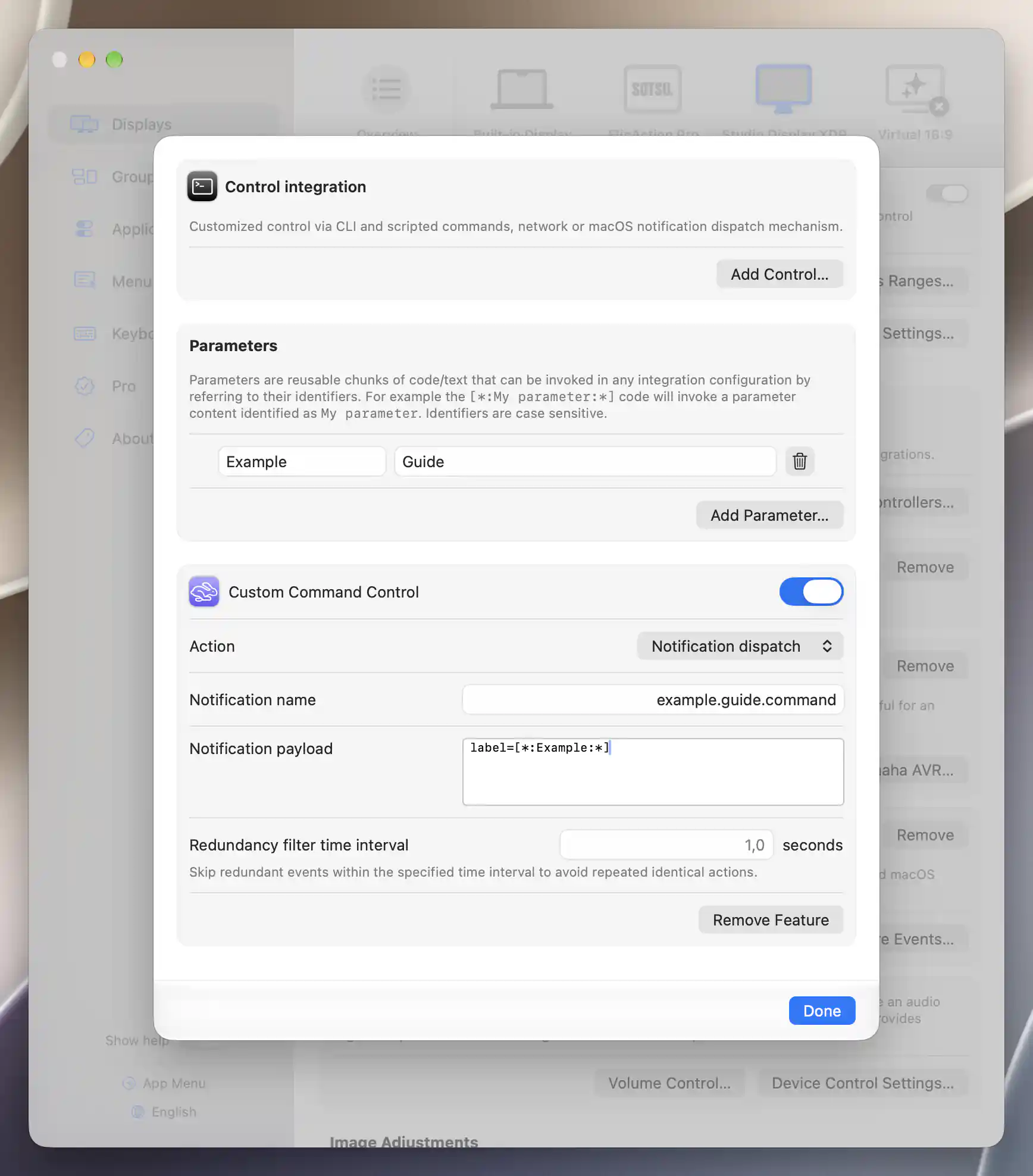The image size is (1033, 1176).
Task: Click App Menu at the sidebar bottom
Action: [164, 1083]
